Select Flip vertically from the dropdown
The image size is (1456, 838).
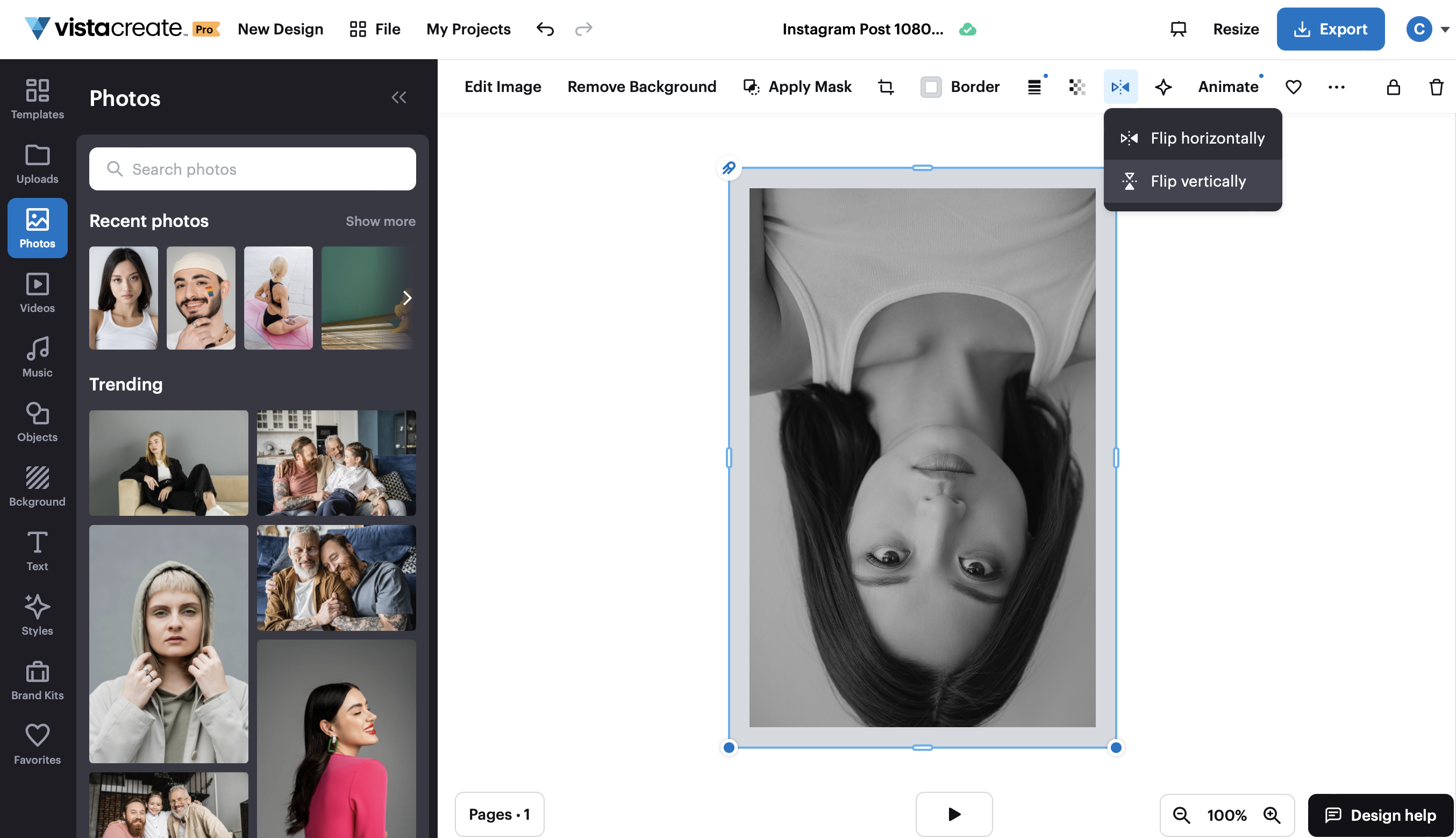point(1198,181)
